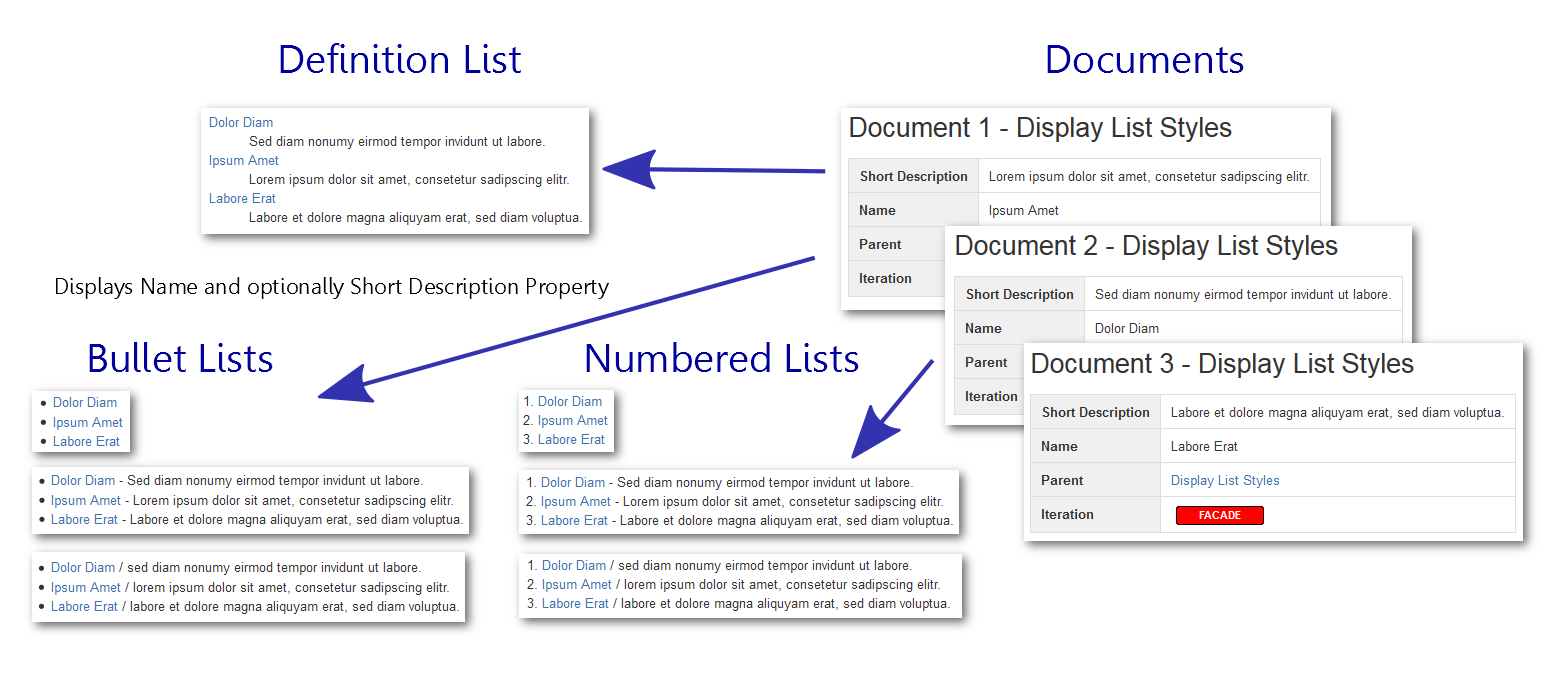The width and height of the screenshot is (1549, 680).
Task: Open the Display List Styles parent link
Action: pyautogui.click(x=1224, y=481)
